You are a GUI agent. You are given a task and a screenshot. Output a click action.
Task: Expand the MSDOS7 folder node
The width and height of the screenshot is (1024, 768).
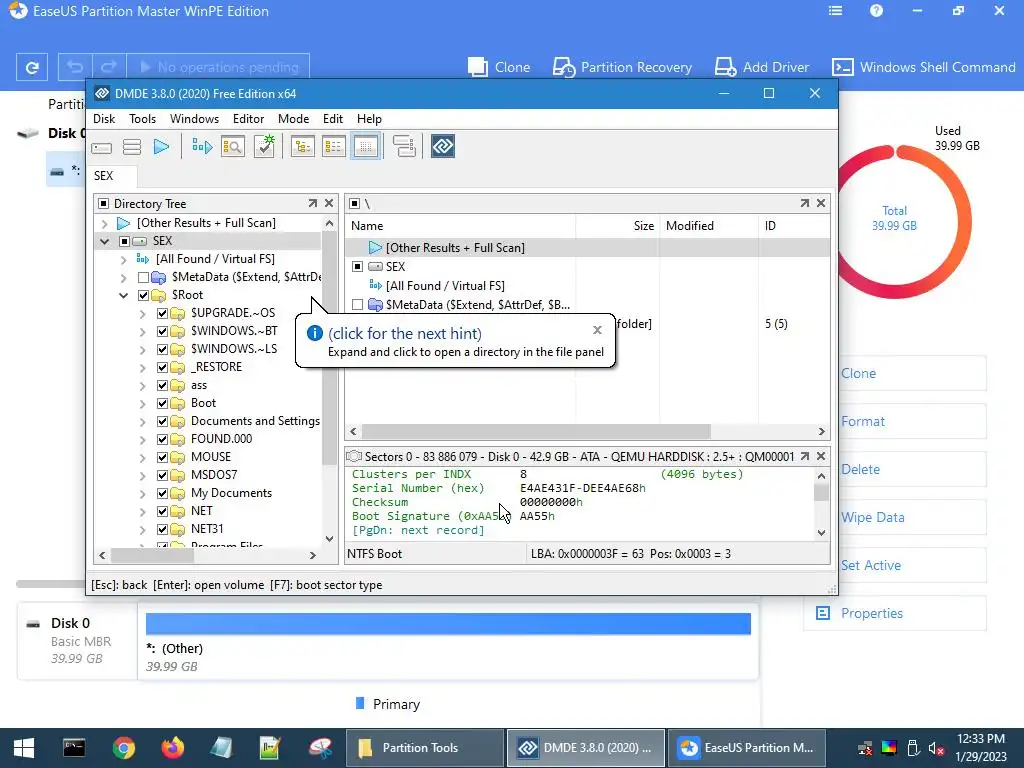tap(142, 475)
